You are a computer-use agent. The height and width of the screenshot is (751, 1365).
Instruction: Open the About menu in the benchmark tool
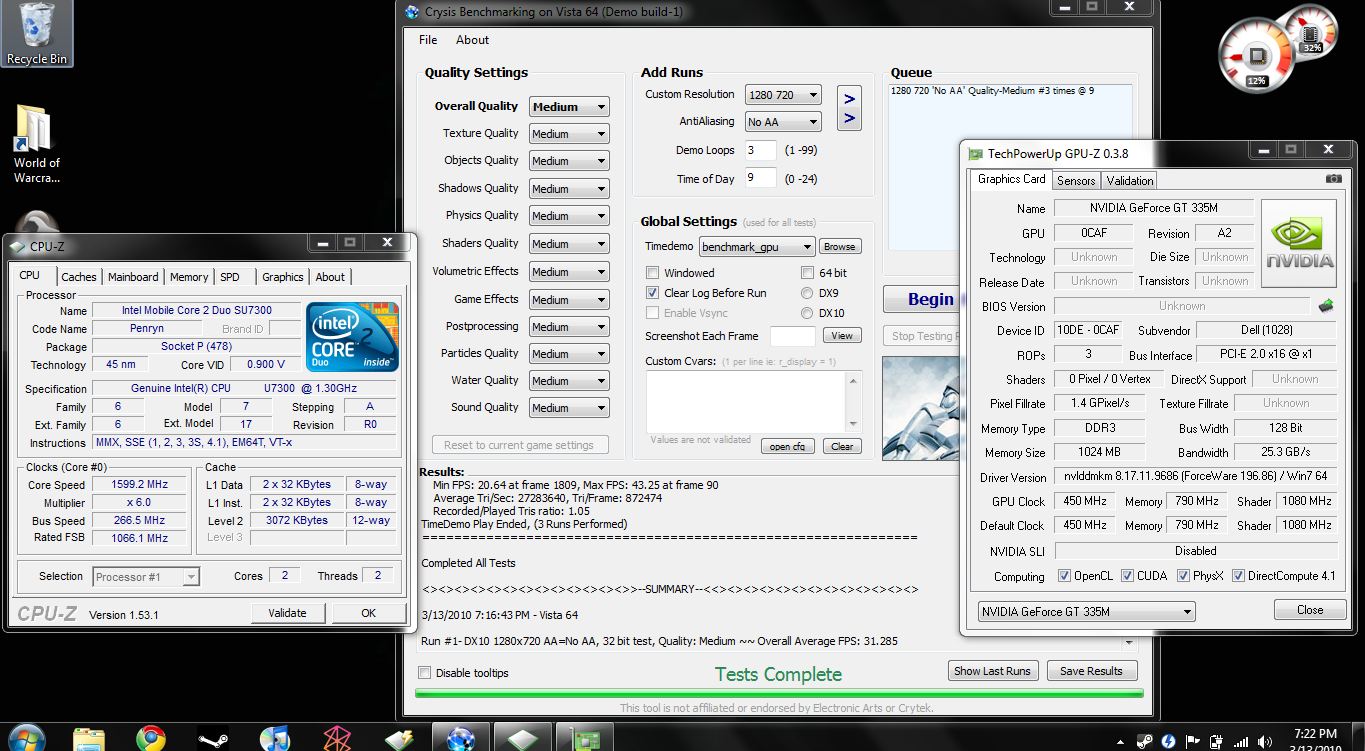[x=472, y=40]
